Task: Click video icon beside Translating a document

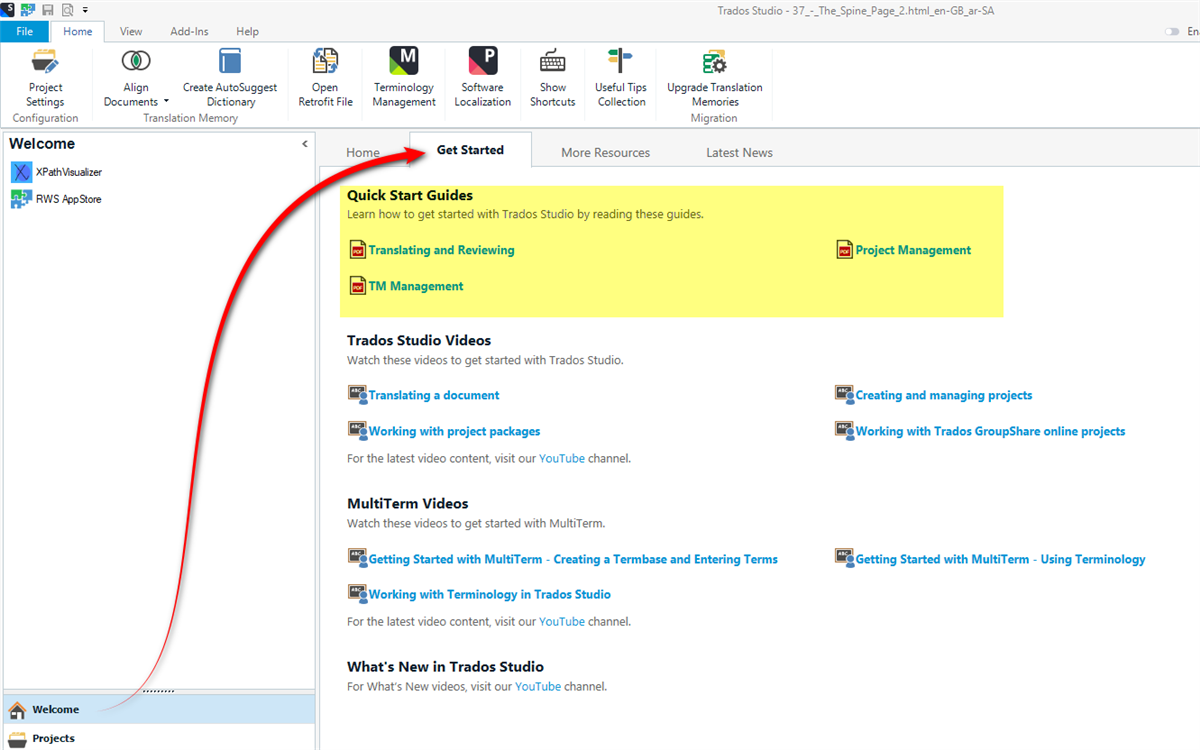Action: 358,395
